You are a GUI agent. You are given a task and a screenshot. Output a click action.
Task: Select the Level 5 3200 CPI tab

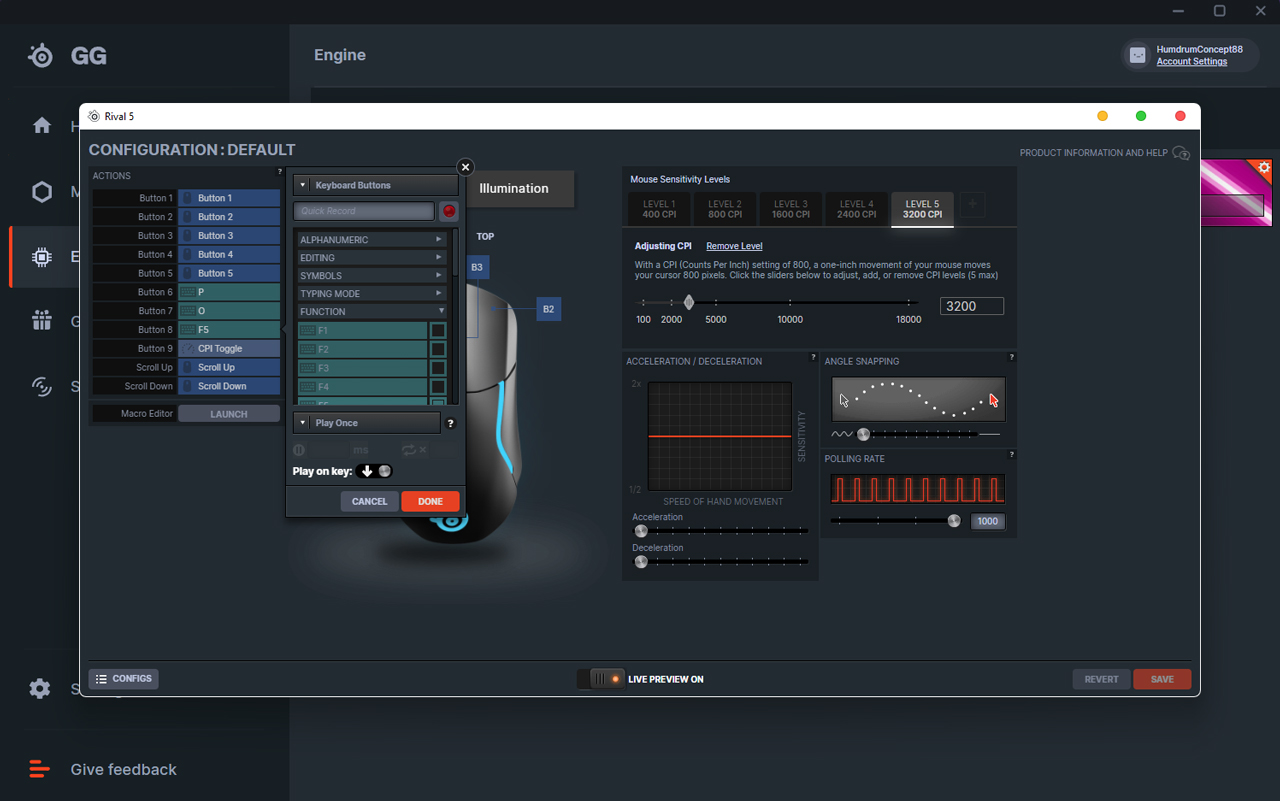[923, 209]
